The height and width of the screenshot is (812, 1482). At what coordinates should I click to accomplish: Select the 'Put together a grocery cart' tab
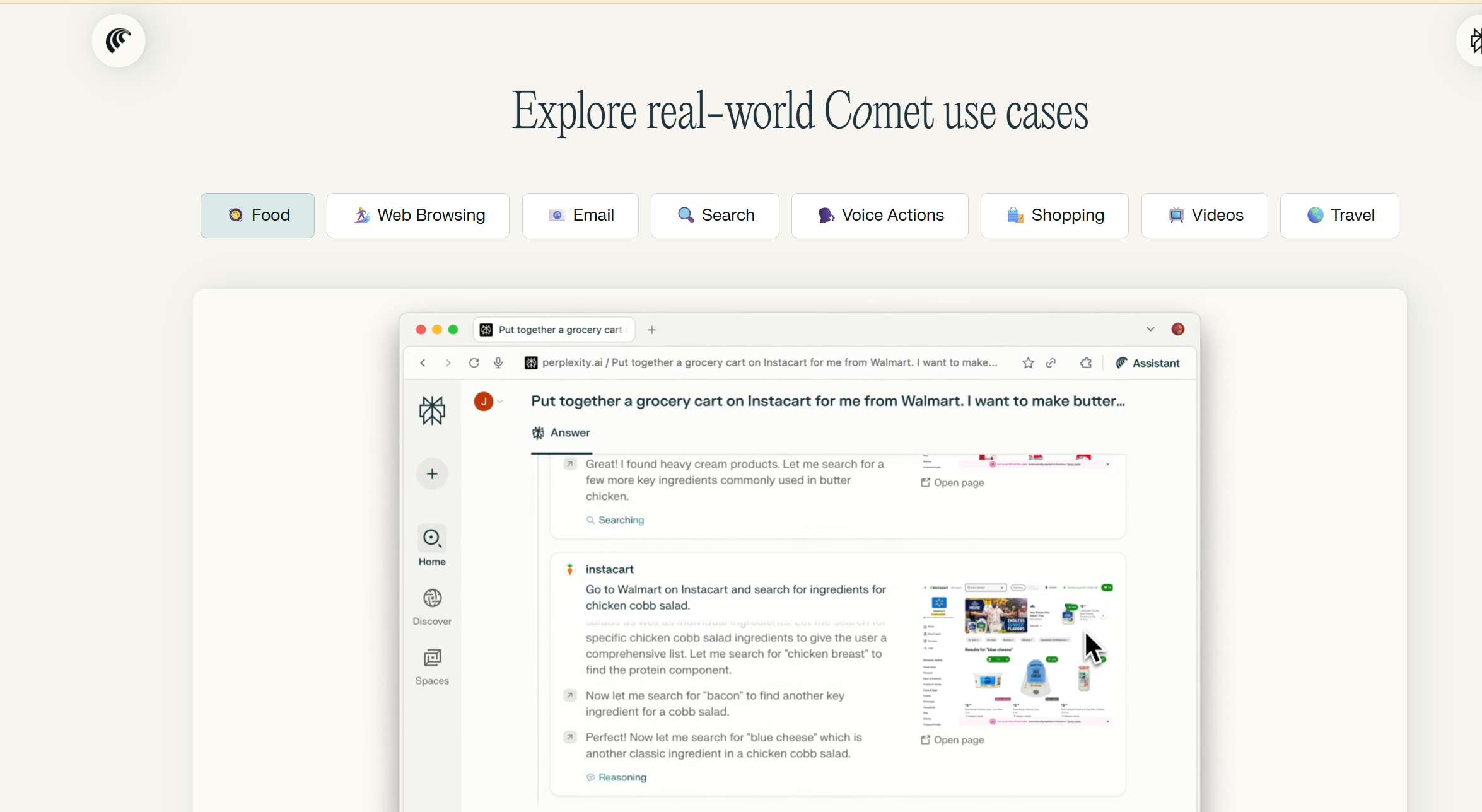[x=554, y=330]
